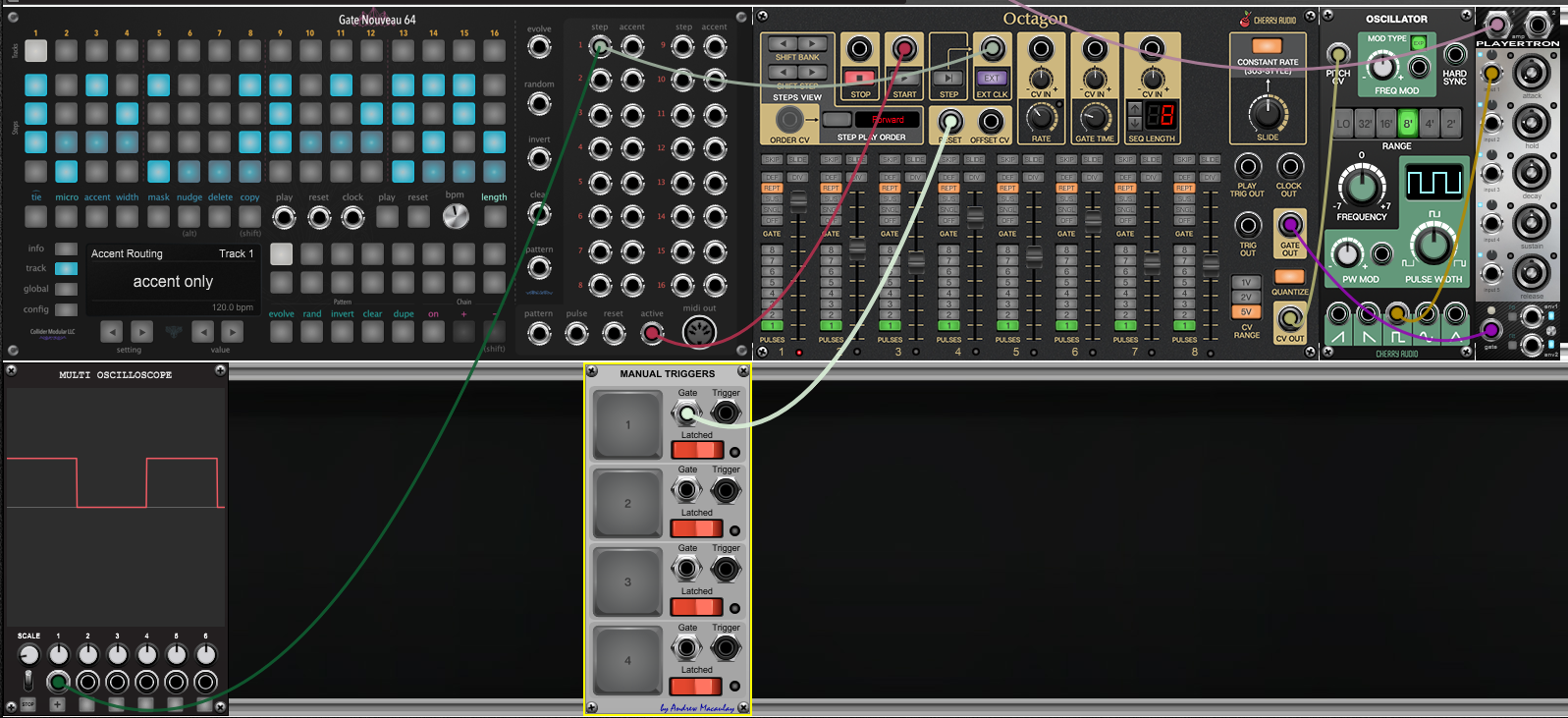
Task: Select the config mode button
Action: [66, 309]
